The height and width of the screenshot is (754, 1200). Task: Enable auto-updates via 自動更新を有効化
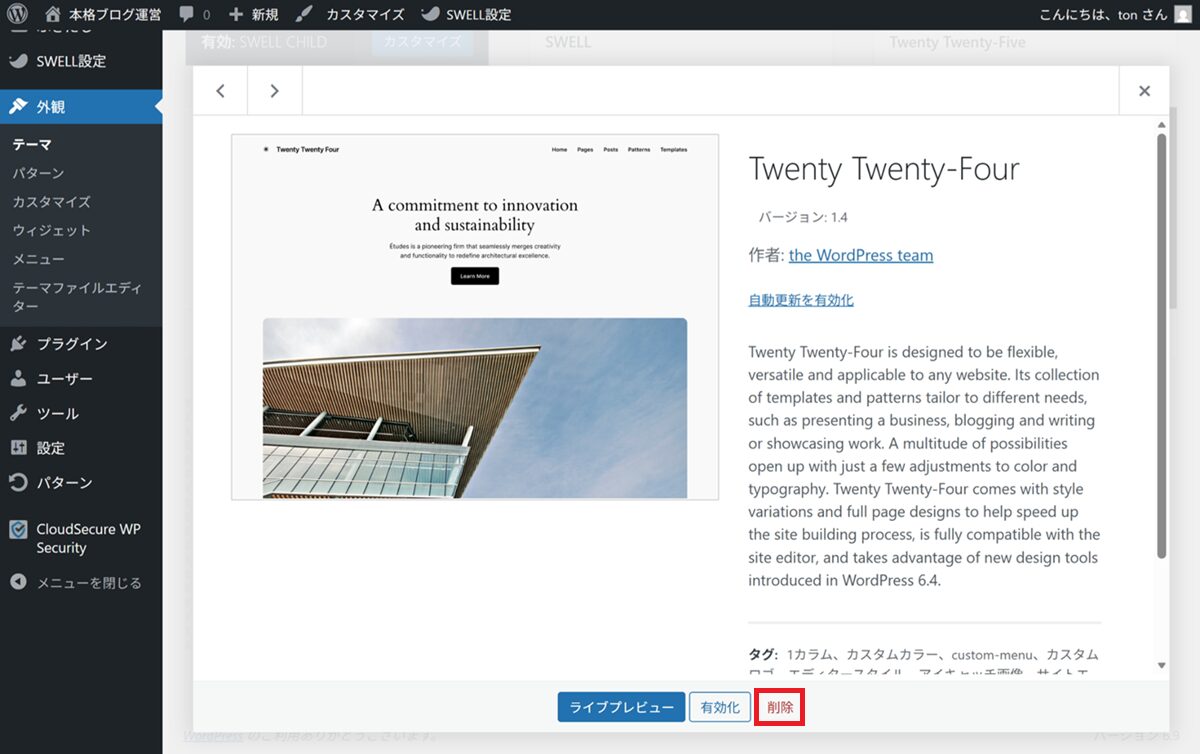pyautogui.click(x=800, y=300)
